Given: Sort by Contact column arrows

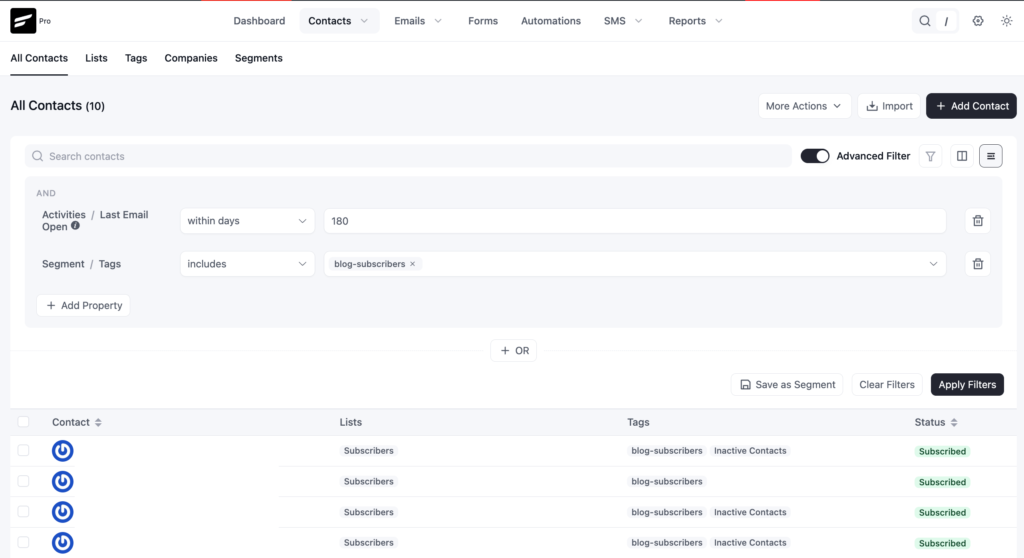Looking at the screenshot, I should click(x=98, y=423).
